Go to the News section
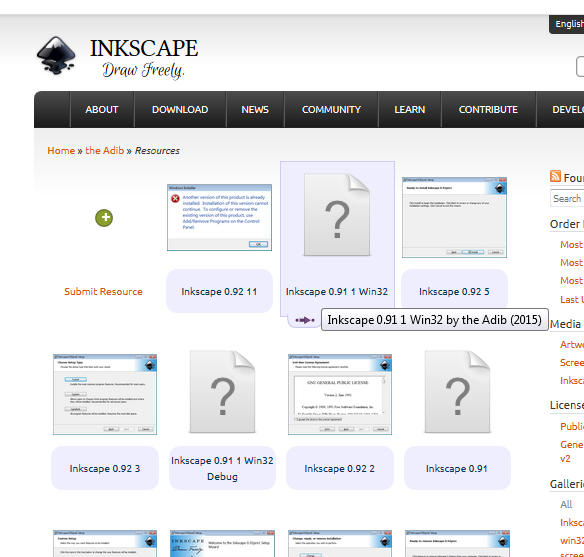 tap(255, 109)
